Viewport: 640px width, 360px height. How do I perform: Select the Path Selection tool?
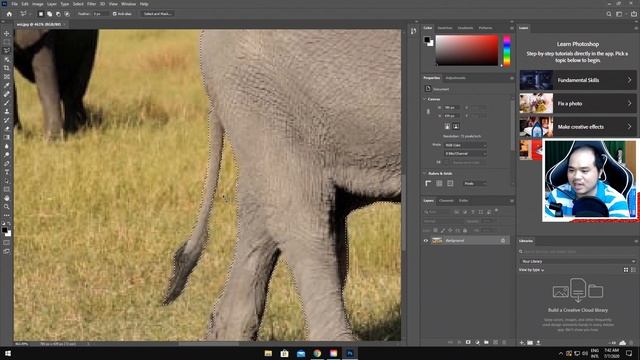click(x=7, y=181)
